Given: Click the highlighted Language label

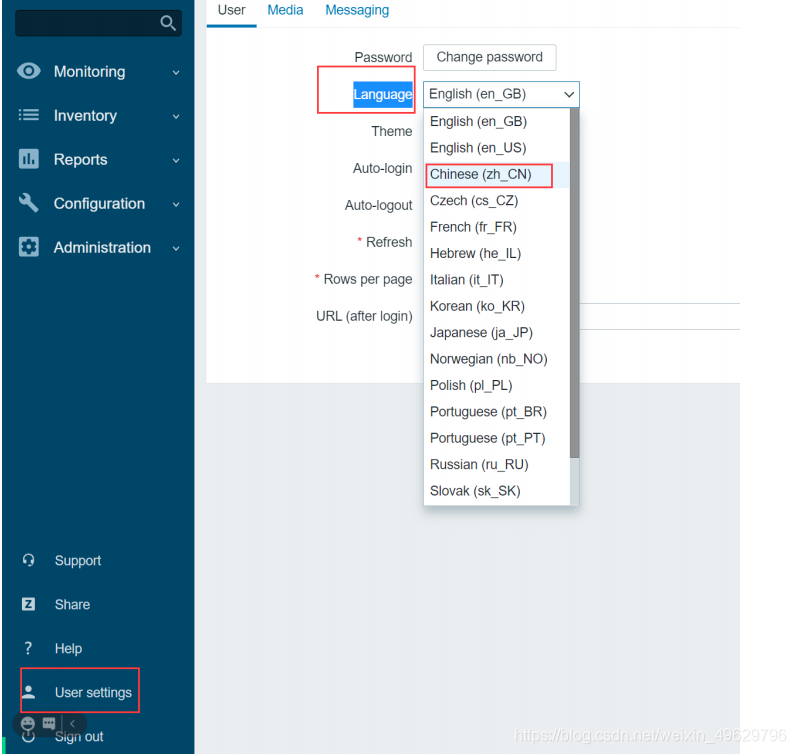Looking at the screenshot, I should (x=383, y=94).
